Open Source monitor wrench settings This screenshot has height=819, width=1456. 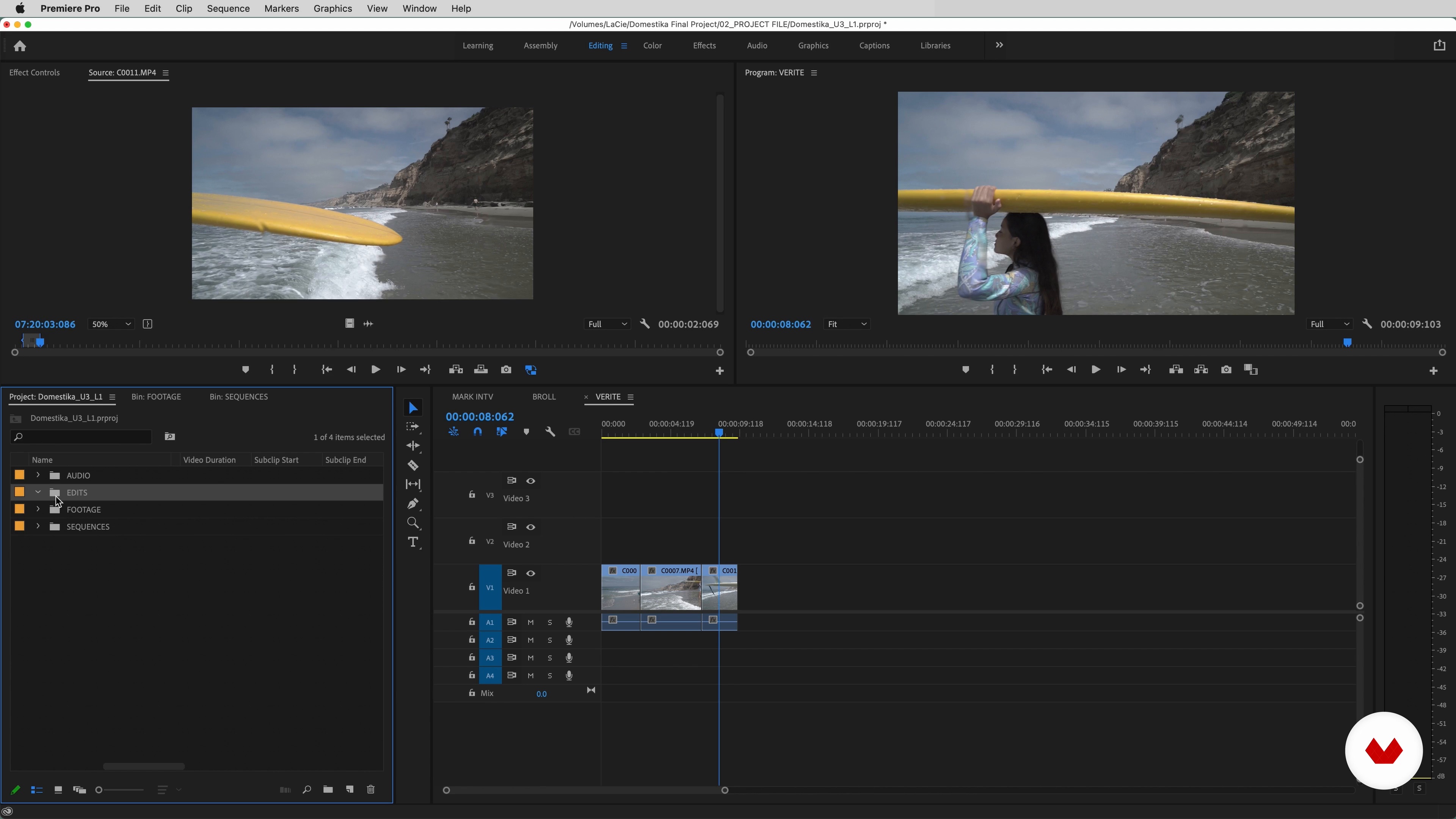tap(644, 324)
